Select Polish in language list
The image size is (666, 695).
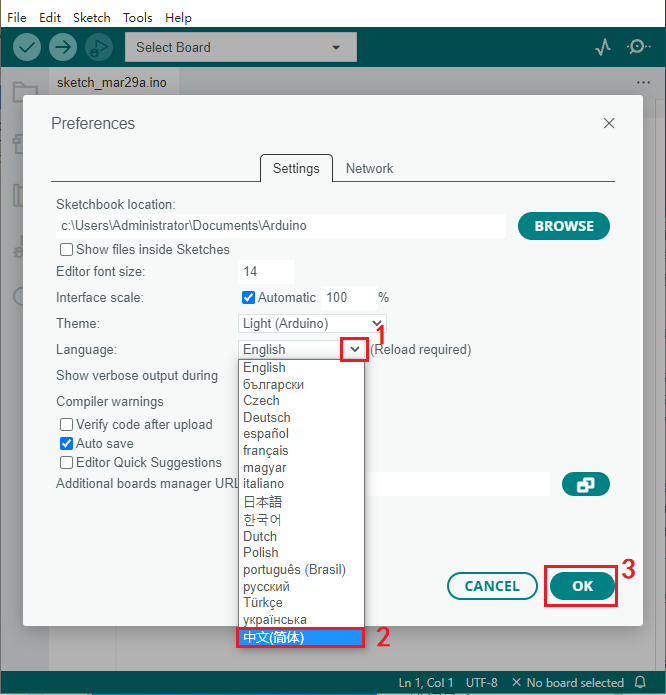pyautogui.click(x=301, y=553)
